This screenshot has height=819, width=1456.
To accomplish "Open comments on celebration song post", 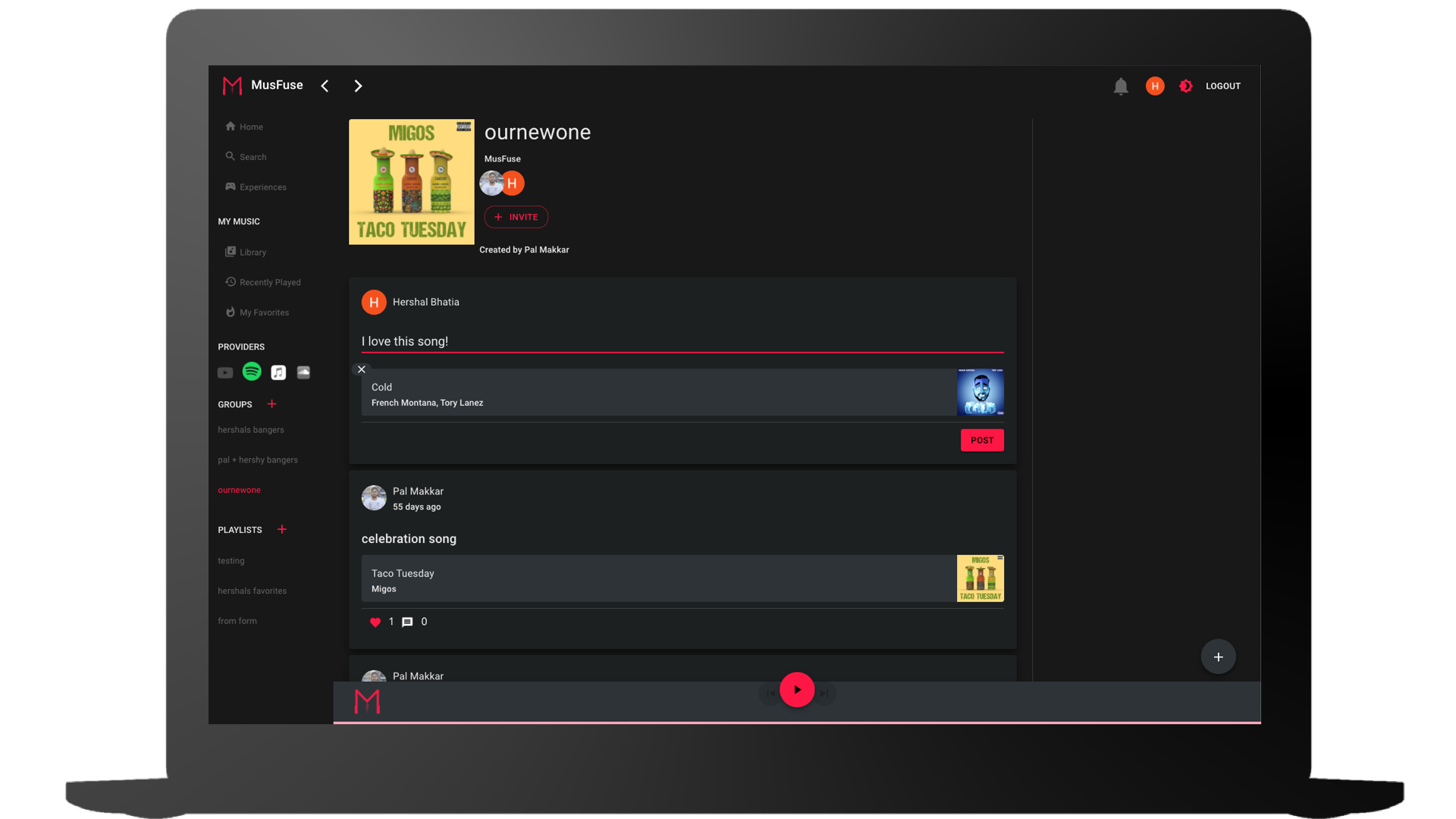I will pos(407,622).
